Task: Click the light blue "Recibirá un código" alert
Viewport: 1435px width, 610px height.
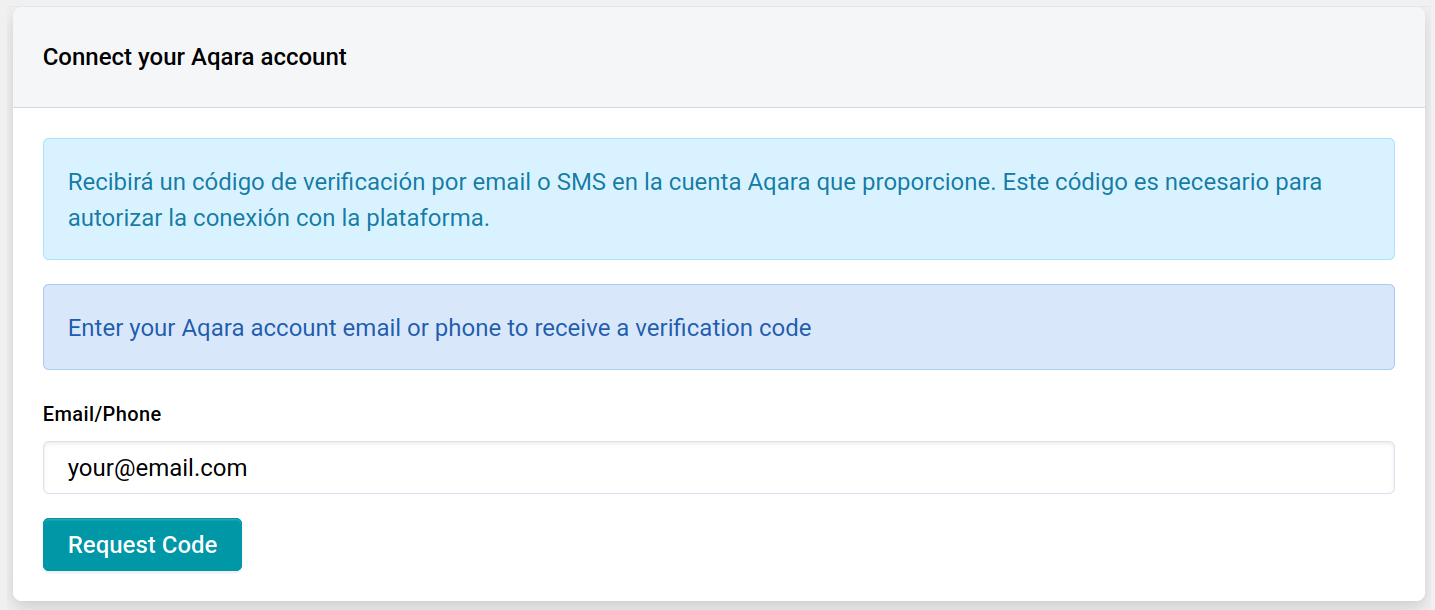Action: click(718, 199)
